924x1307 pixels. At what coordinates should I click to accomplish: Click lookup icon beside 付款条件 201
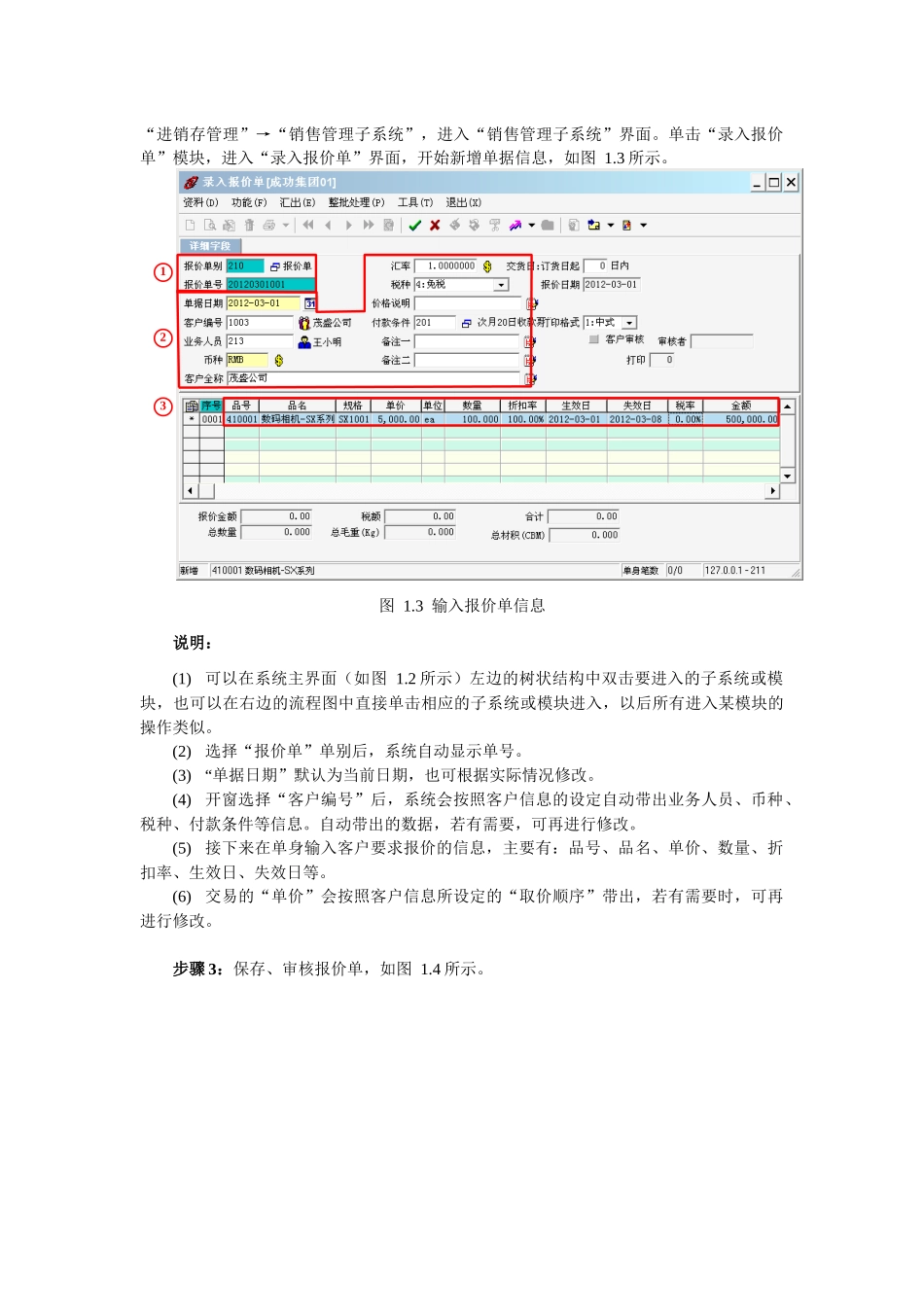pyautogui.click(x=467, y=323)
